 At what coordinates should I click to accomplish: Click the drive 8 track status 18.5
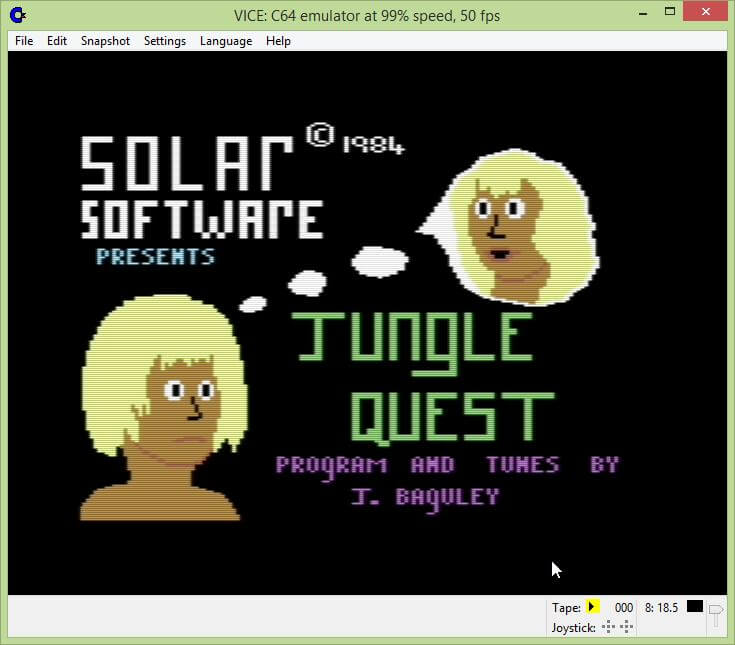661,608
